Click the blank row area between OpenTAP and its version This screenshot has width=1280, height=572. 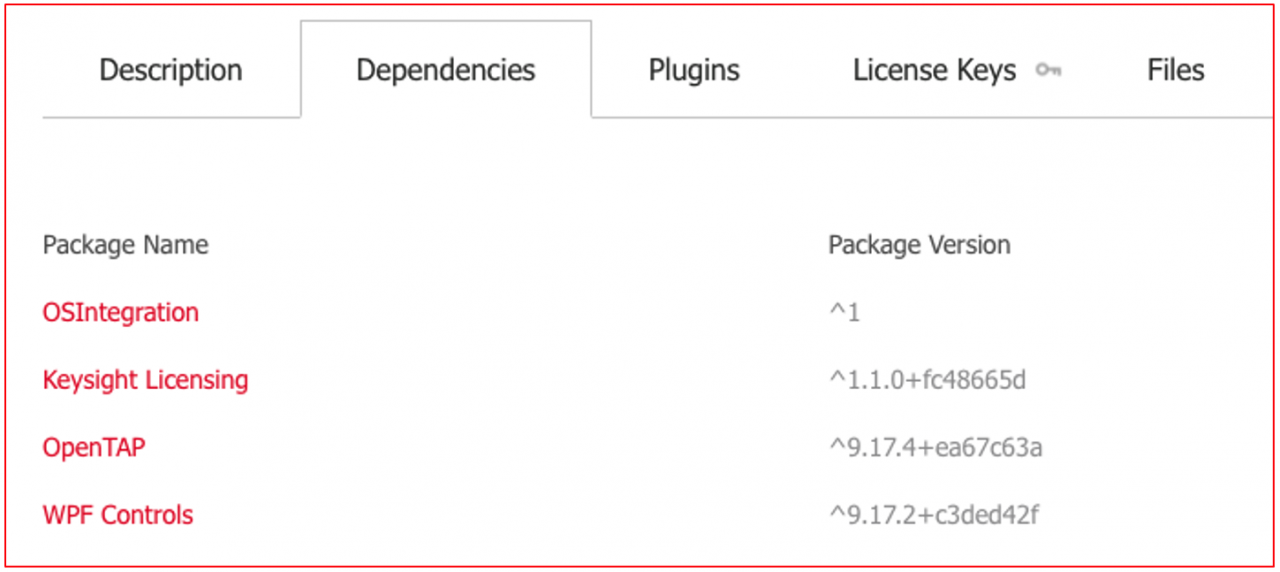point(486,447)
